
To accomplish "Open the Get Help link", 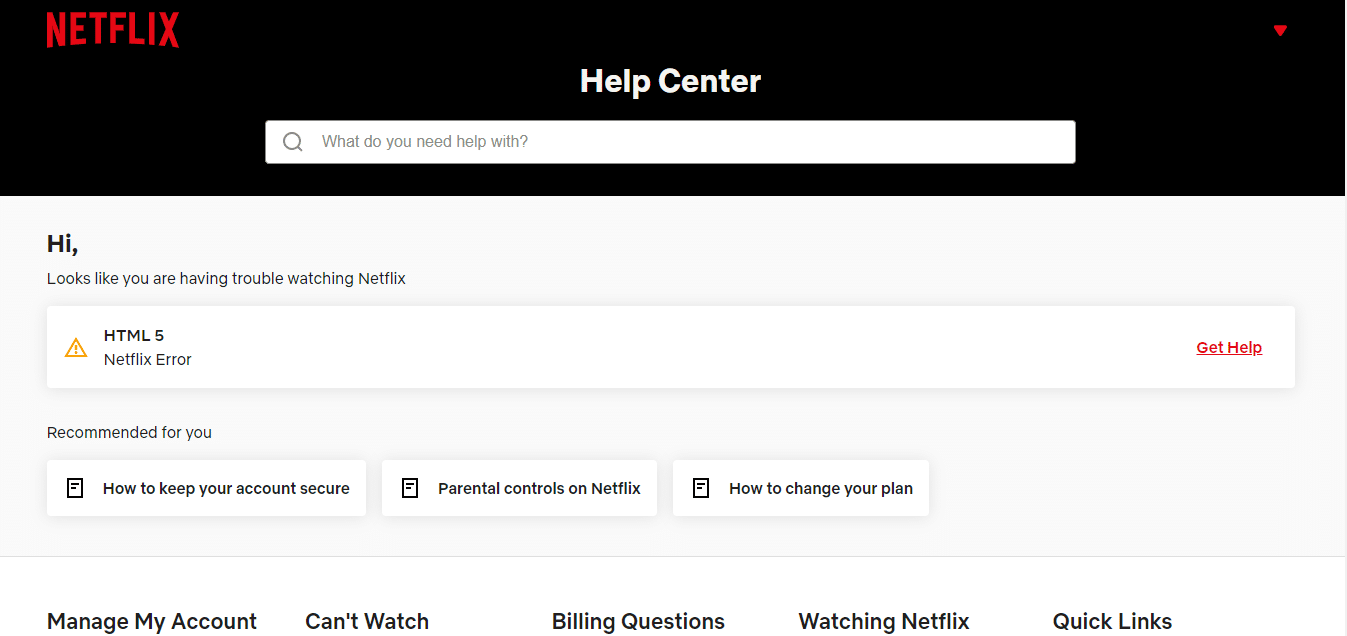I will pos(1229,348).
